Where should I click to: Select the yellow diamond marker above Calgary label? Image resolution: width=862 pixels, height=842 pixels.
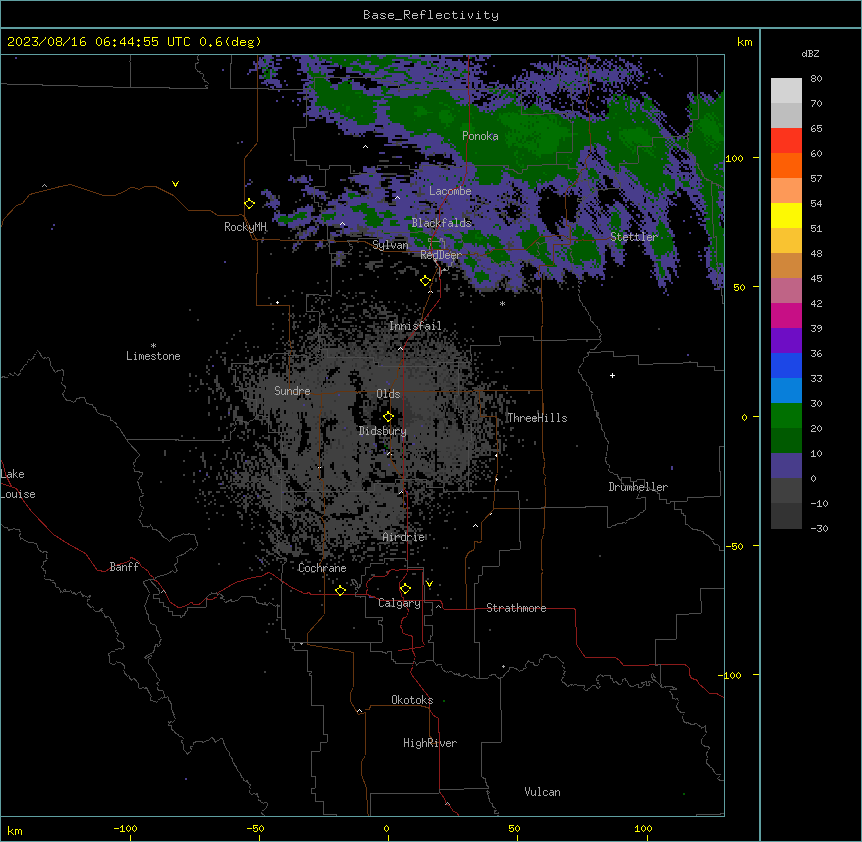[x=405, y=589]
